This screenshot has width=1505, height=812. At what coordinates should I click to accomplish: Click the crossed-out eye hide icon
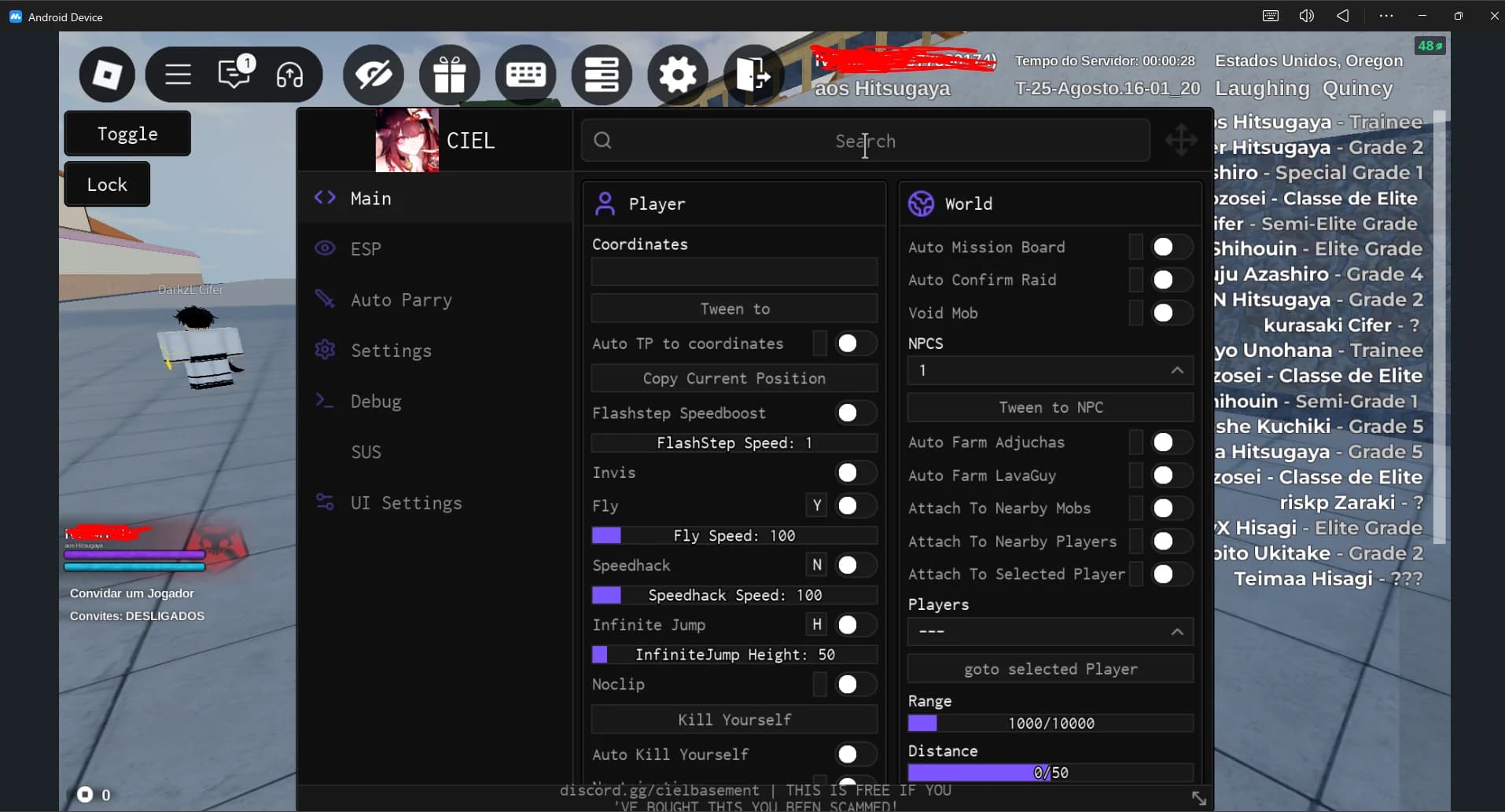click(x=373, y=75)
